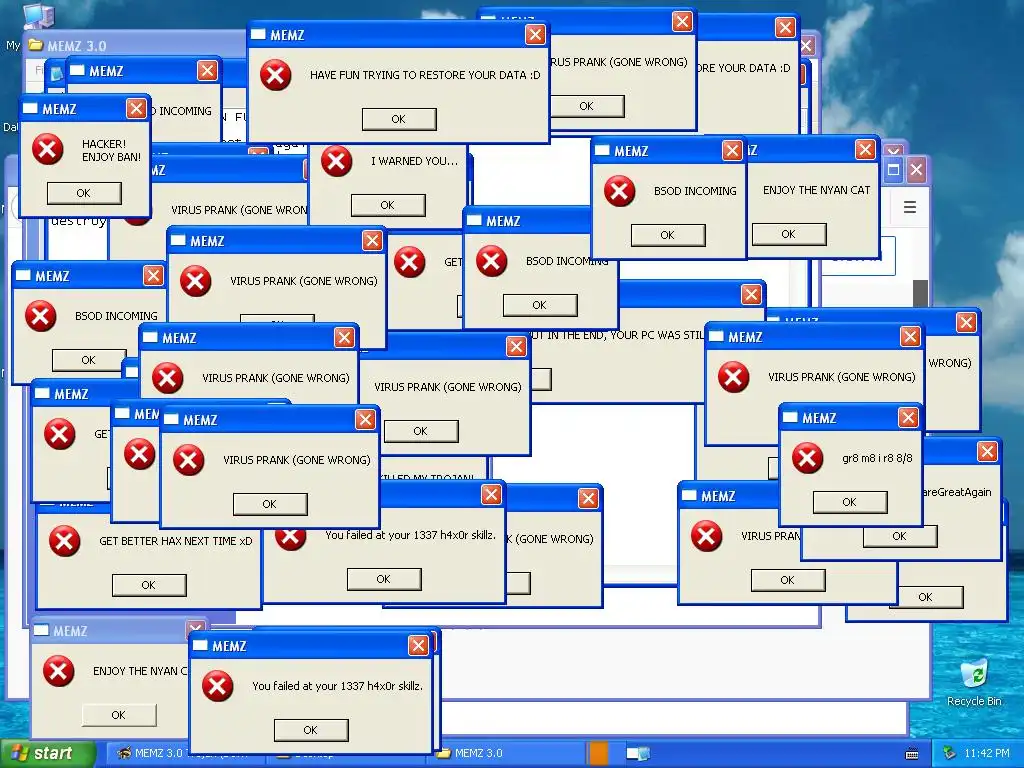Click the HACKER! ENJOY BAN! message text
Screen dimensions: 1024x768
point(111,150)
